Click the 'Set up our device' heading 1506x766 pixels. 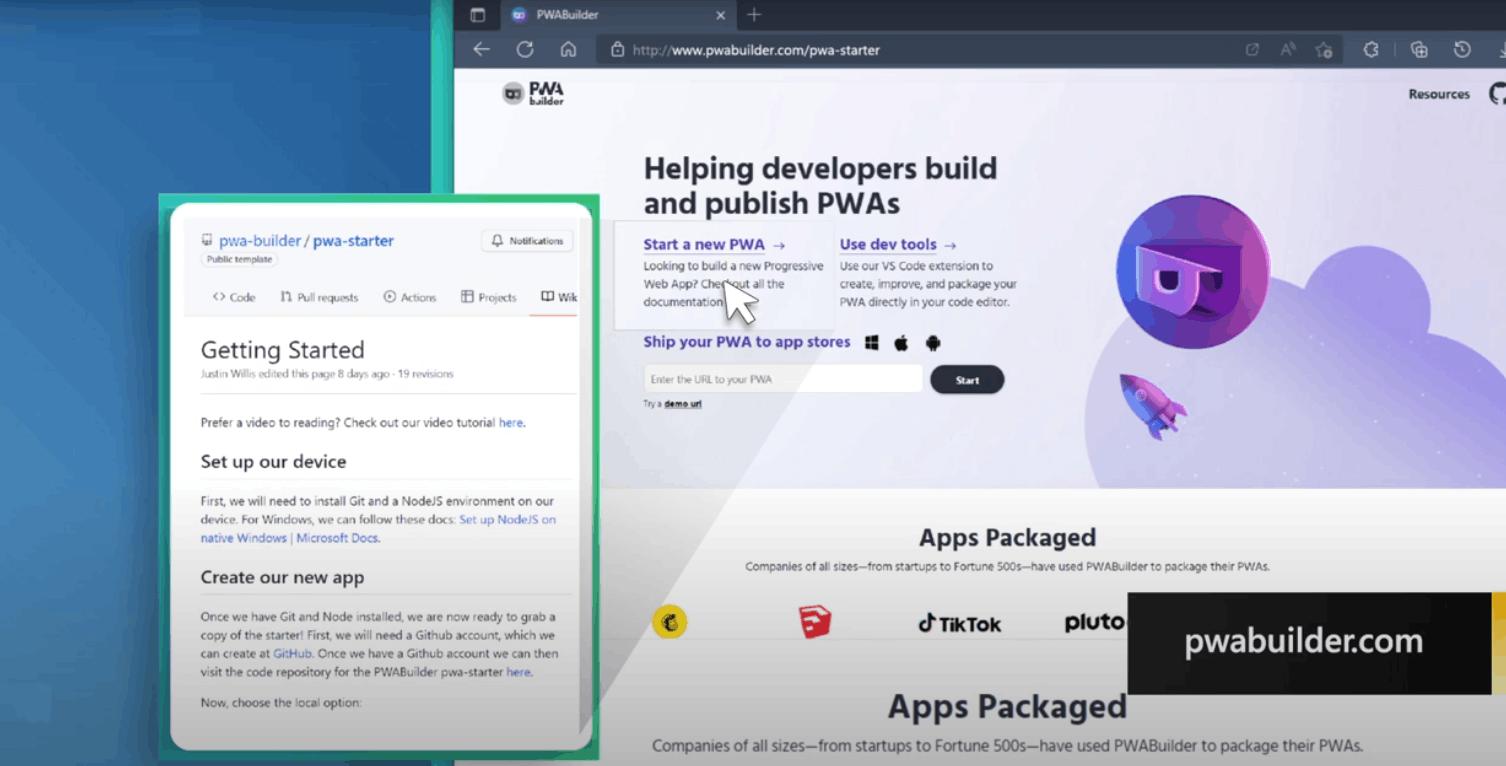tap(273, 462)
